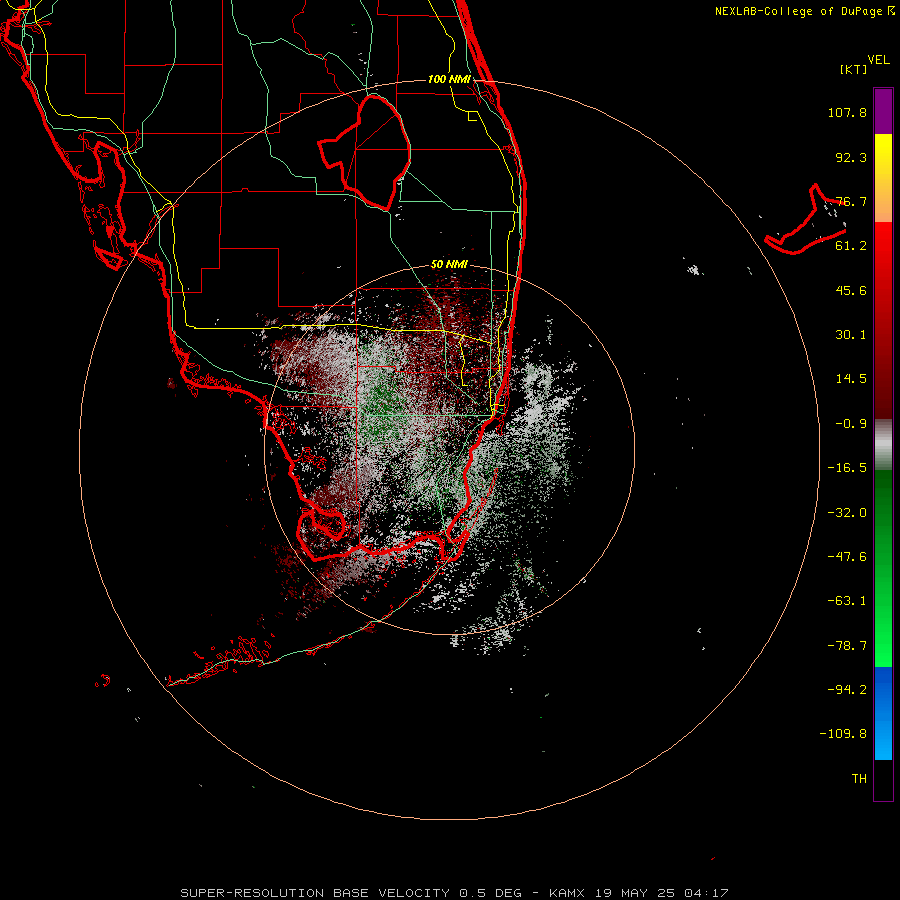Click the -32.0 velocity scale value

pyautogui.click(x=847, y=513)
